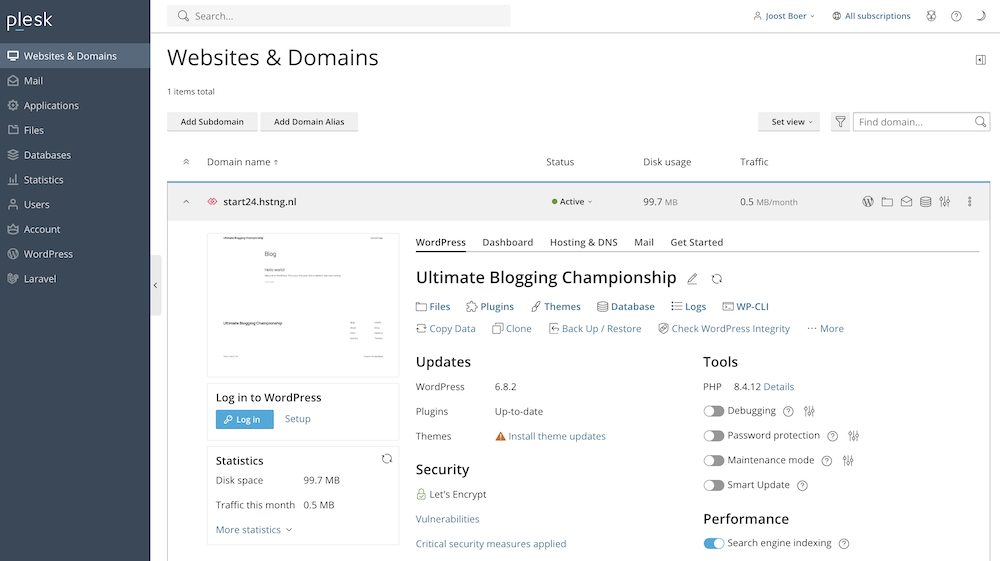Edit the site title with the pencil icon
This screenshot has height=561, width=1000.
click(692, 279)
